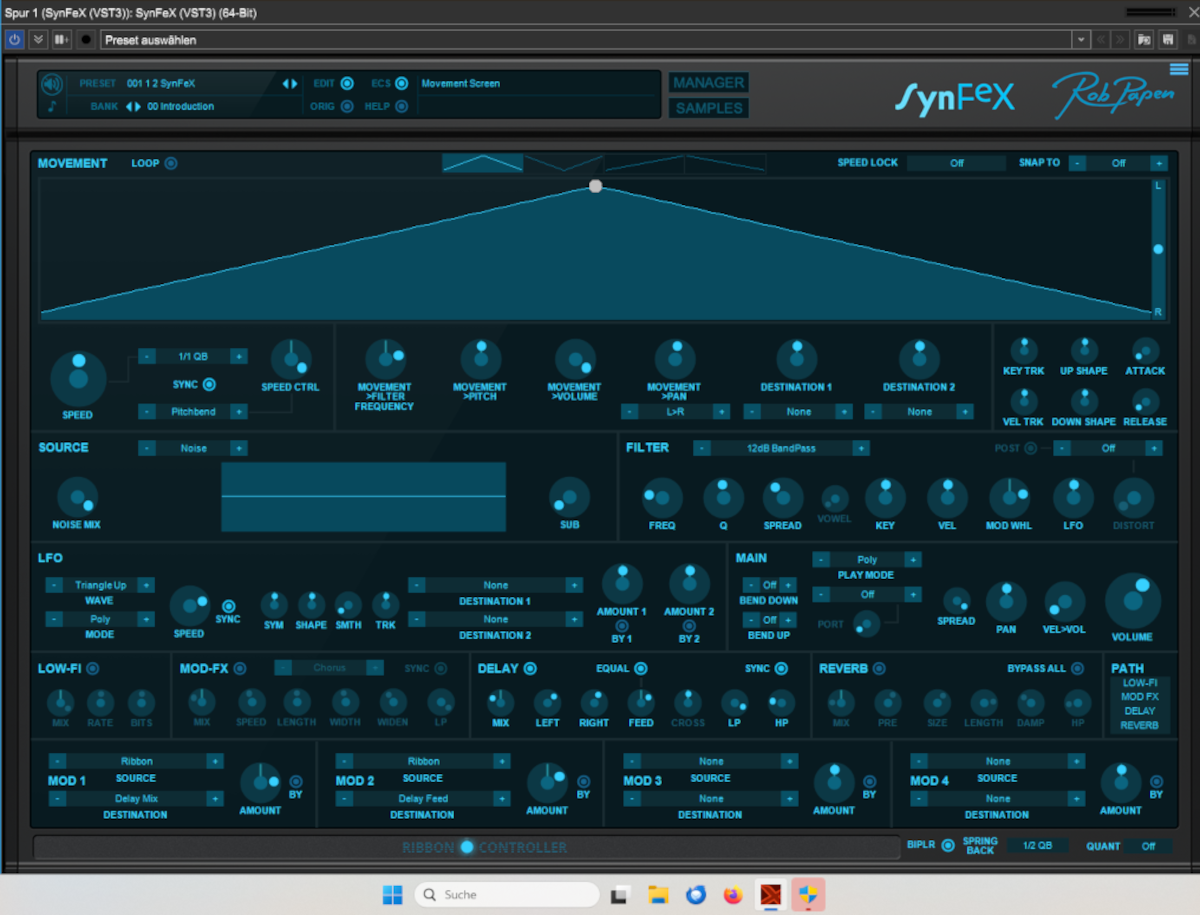1200x915 pixels.
Task: Toggle the HELP button
Action: pos(401,106)
